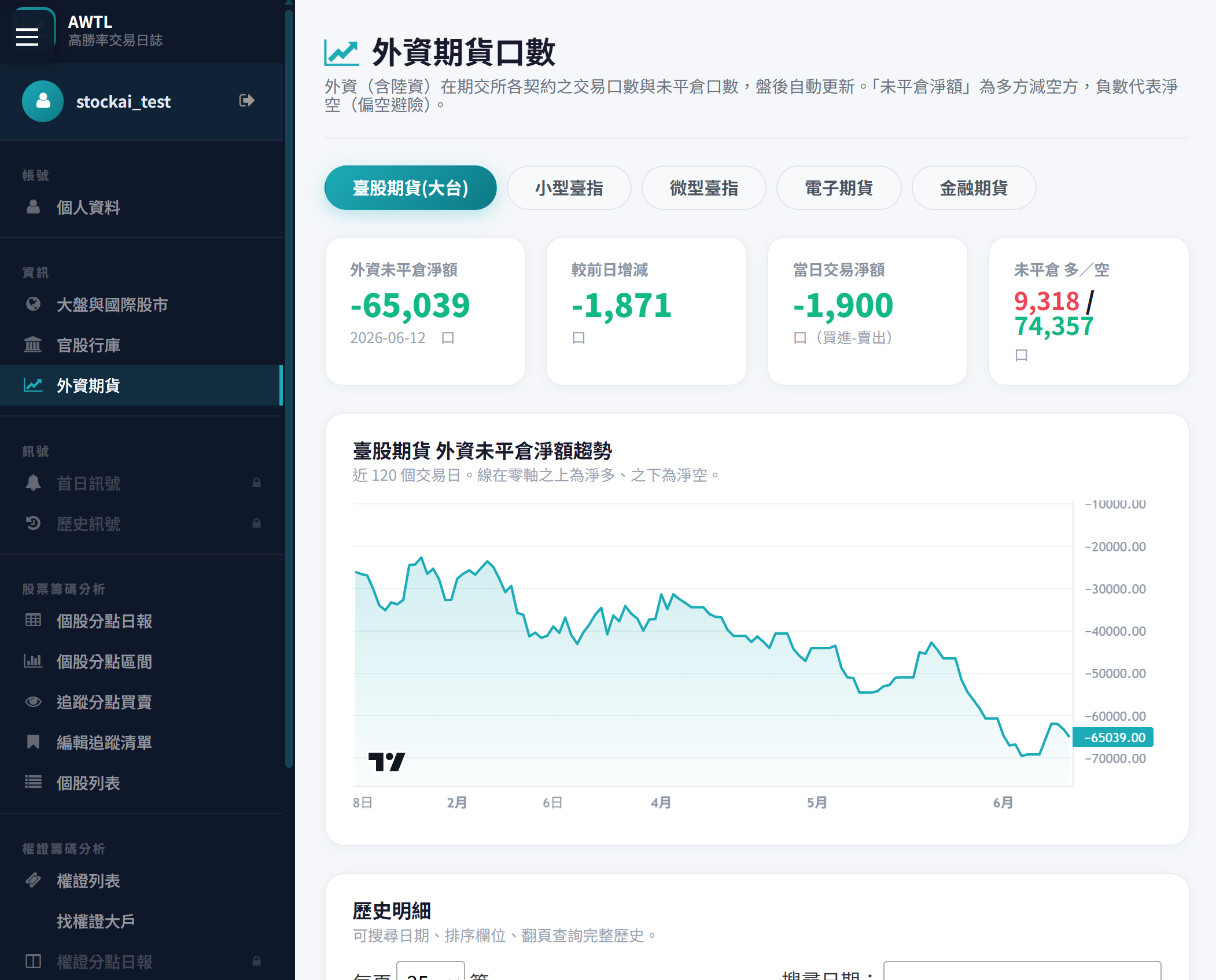Click the eye icon for 追蹤分點買賣
Screen dimensions: 1216x980
tap(33, 702)
